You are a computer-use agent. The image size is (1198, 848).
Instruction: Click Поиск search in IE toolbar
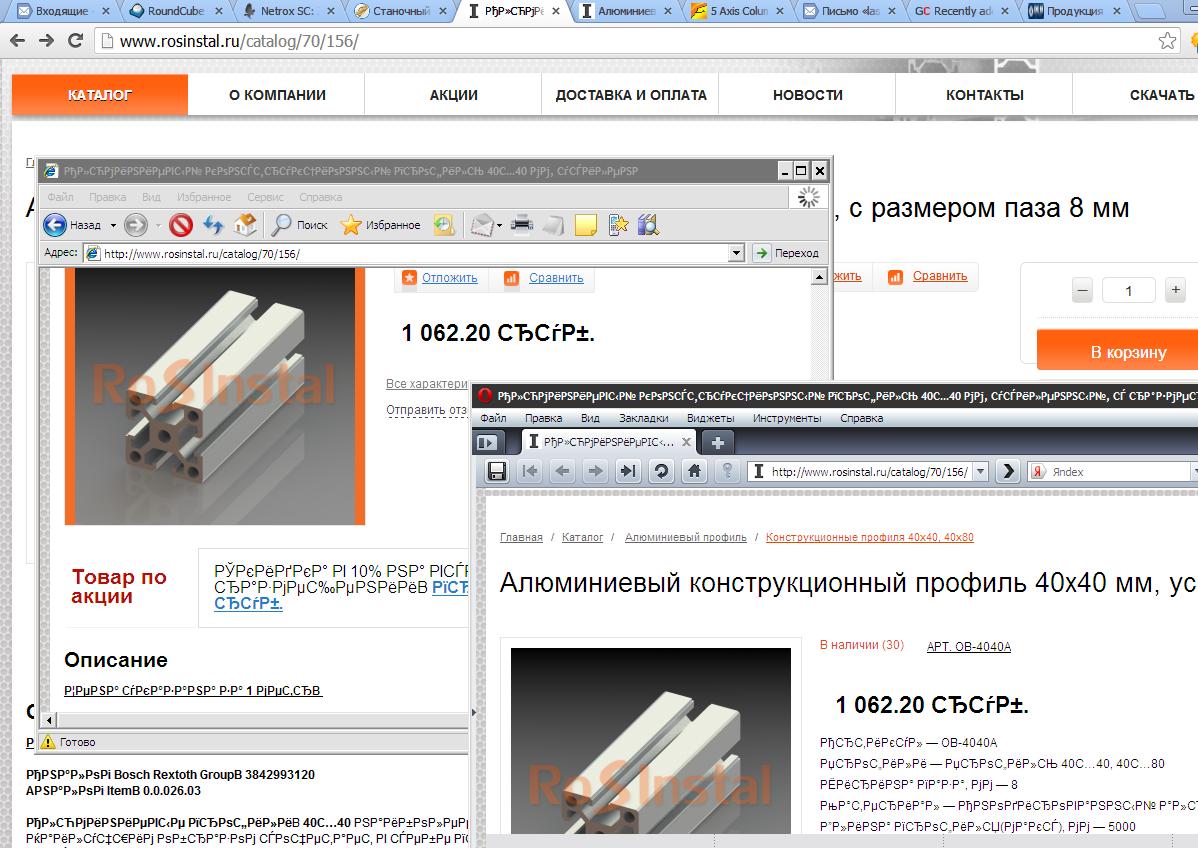point(300,225)
